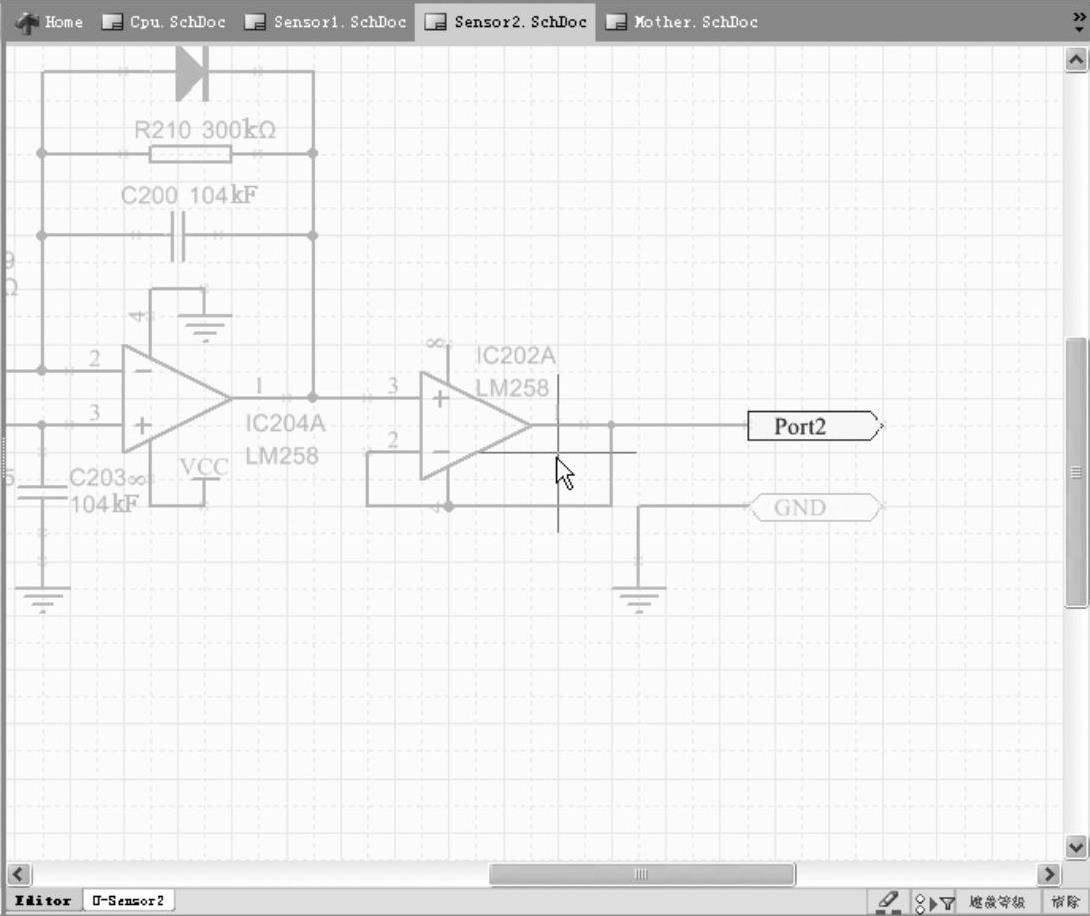Select the Sensor2.SchDoc tab
The image size is (1090, 916).
(505, 22)
